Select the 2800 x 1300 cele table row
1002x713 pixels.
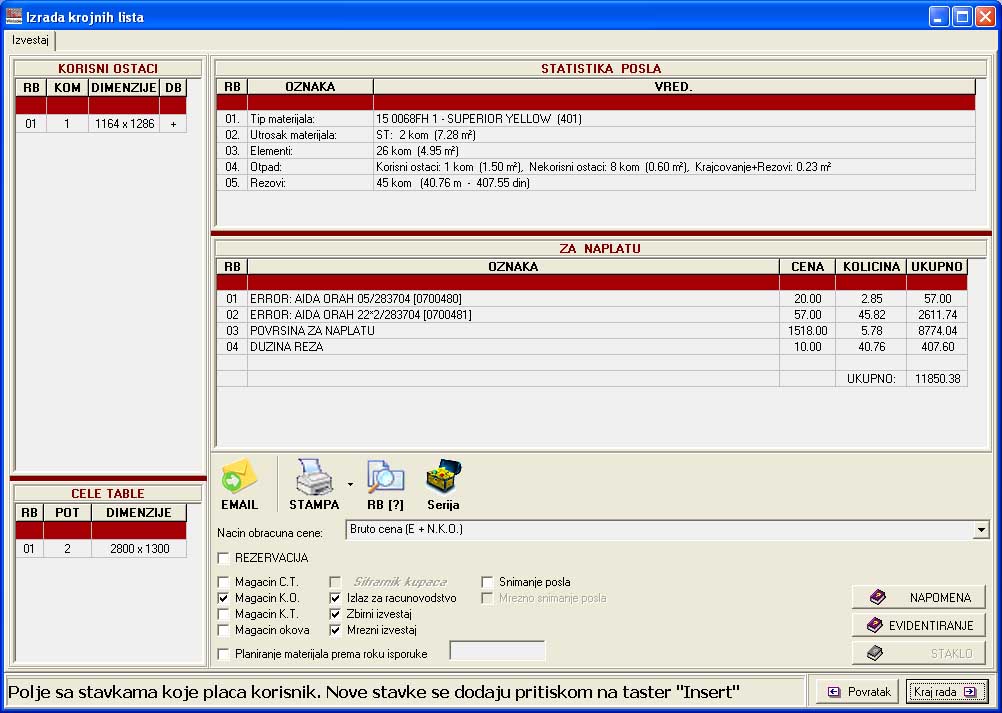tap(138, 549)
